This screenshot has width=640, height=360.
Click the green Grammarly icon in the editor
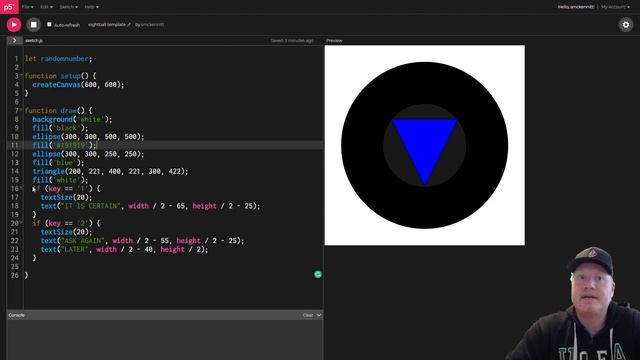318,274
